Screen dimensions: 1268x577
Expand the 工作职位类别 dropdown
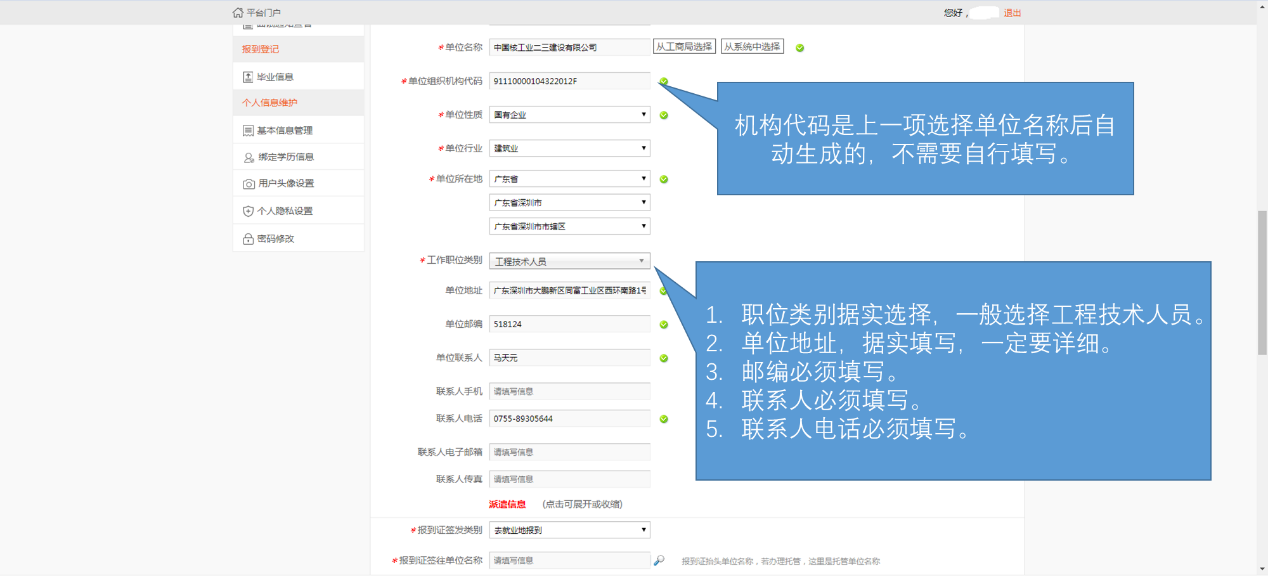tap(569, 261)
